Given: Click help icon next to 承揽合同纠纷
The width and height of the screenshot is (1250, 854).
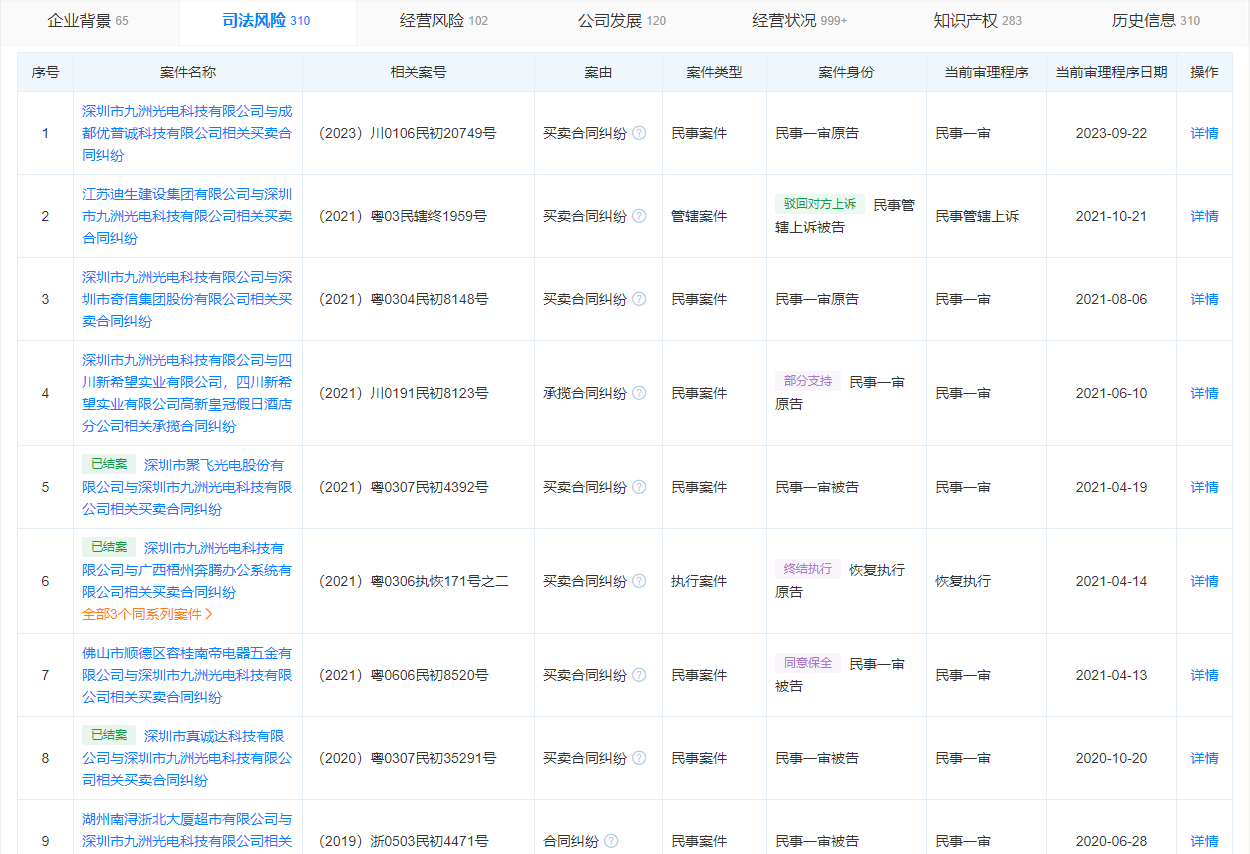Looking at the screenshot, I should pyautogui.click(x=639, y=393).
